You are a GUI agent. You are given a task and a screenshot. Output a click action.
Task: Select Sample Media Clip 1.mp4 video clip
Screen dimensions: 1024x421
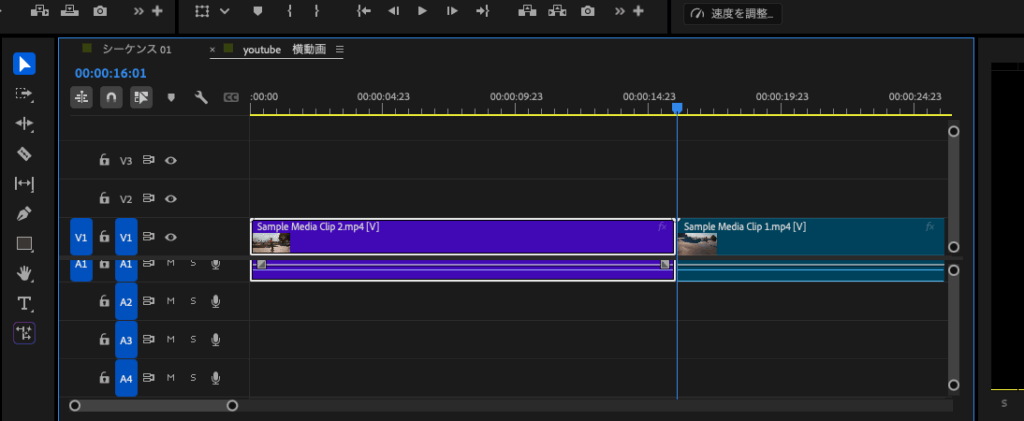click(x=810, y=237)
